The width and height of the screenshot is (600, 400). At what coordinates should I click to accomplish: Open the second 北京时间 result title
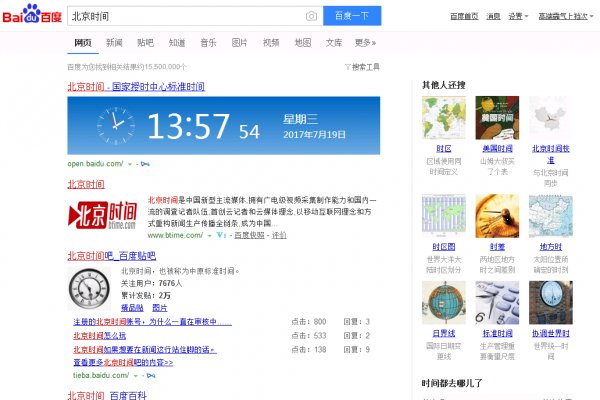click(86, 184)
